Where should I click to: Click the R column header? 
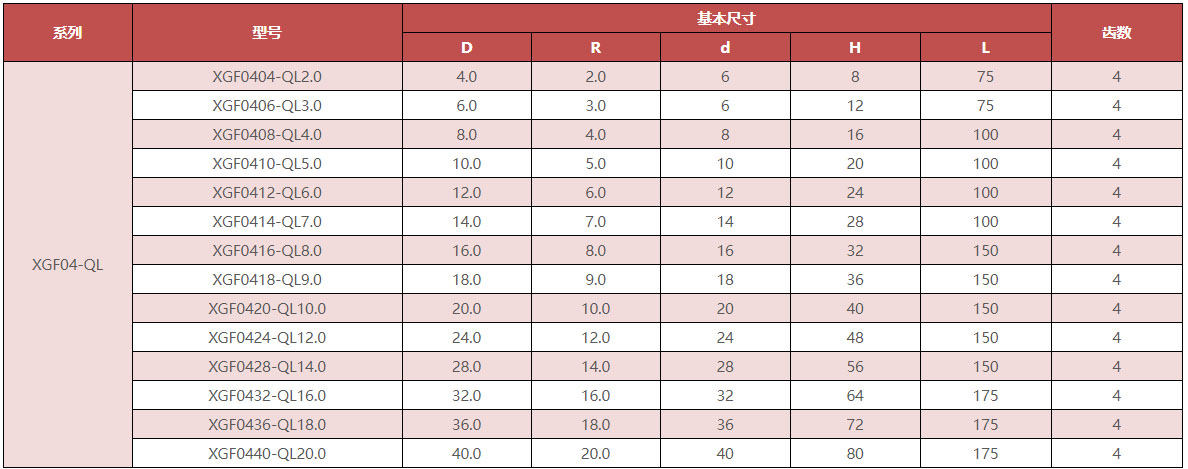596,47
